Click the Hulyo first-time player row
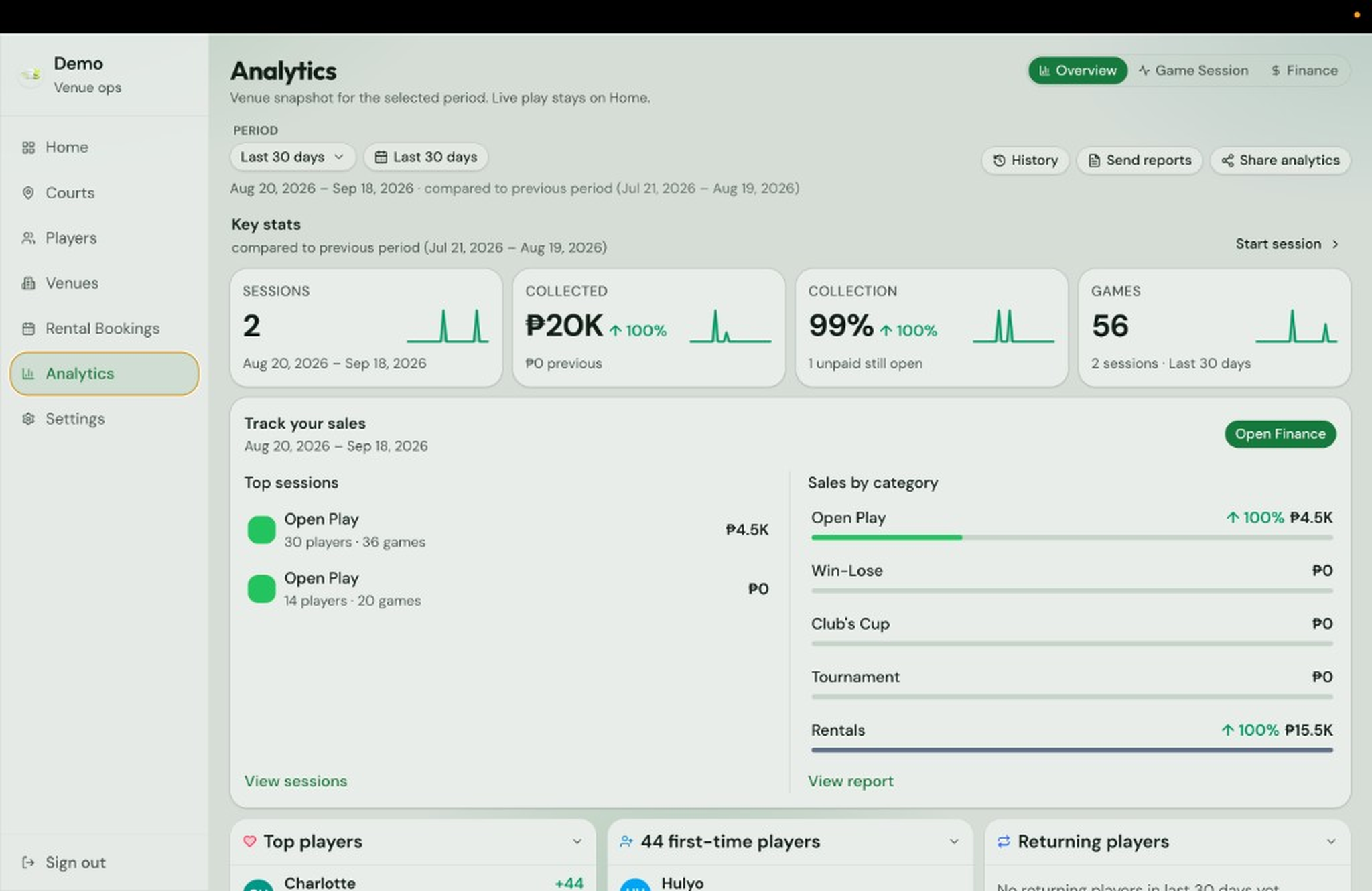1372x891 pixels. (x=790, y=882)
